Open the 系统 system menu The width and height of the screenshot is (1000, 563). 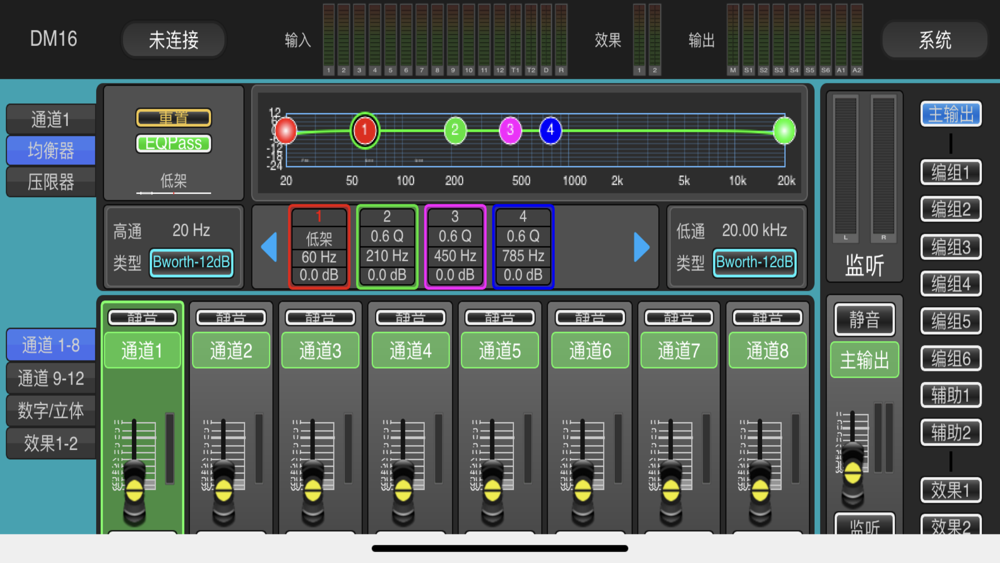pos(934,40)
